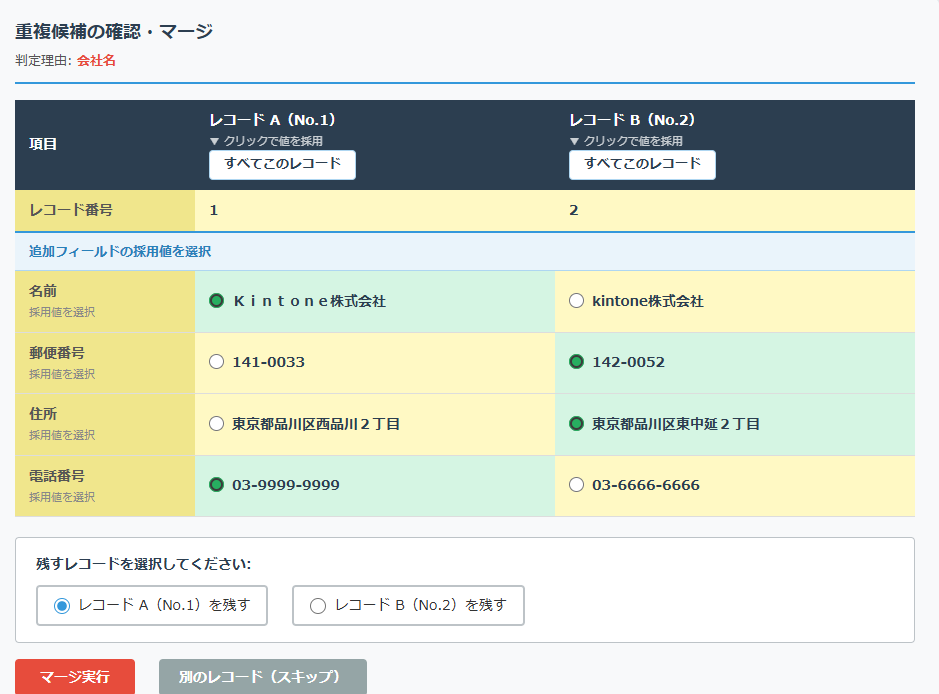Viewport: 939px width, 694px height.
Task: Select postal code 141-0033 radio
Action: (x=216, y=362)
